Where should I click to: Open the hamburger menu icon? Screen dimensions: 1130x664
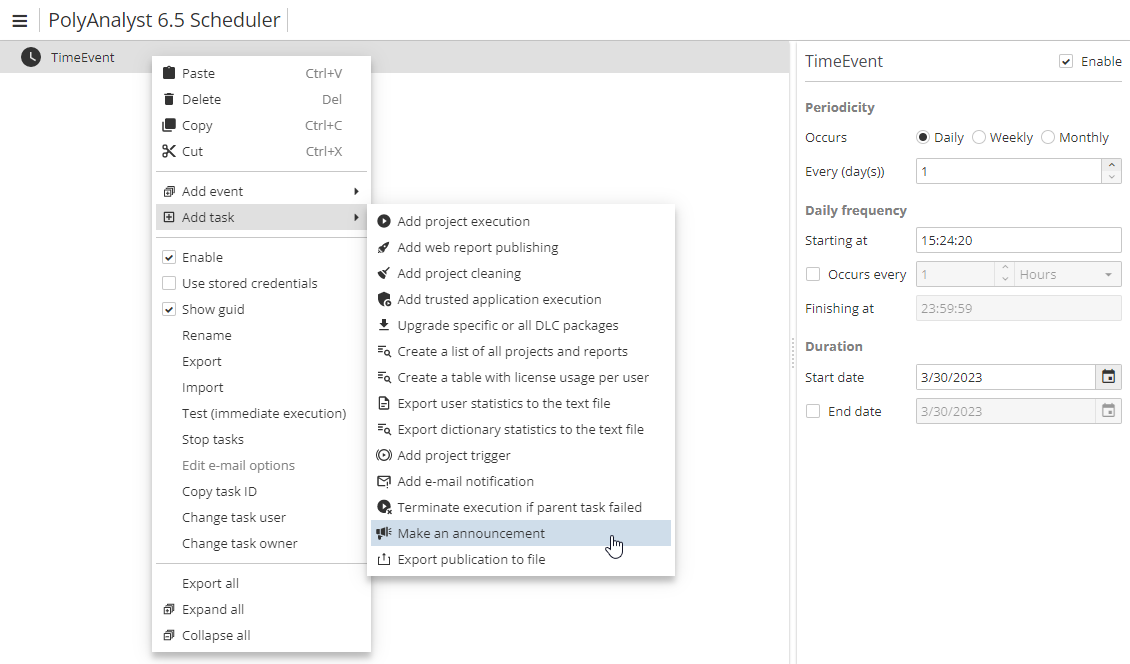click(19, 21)
